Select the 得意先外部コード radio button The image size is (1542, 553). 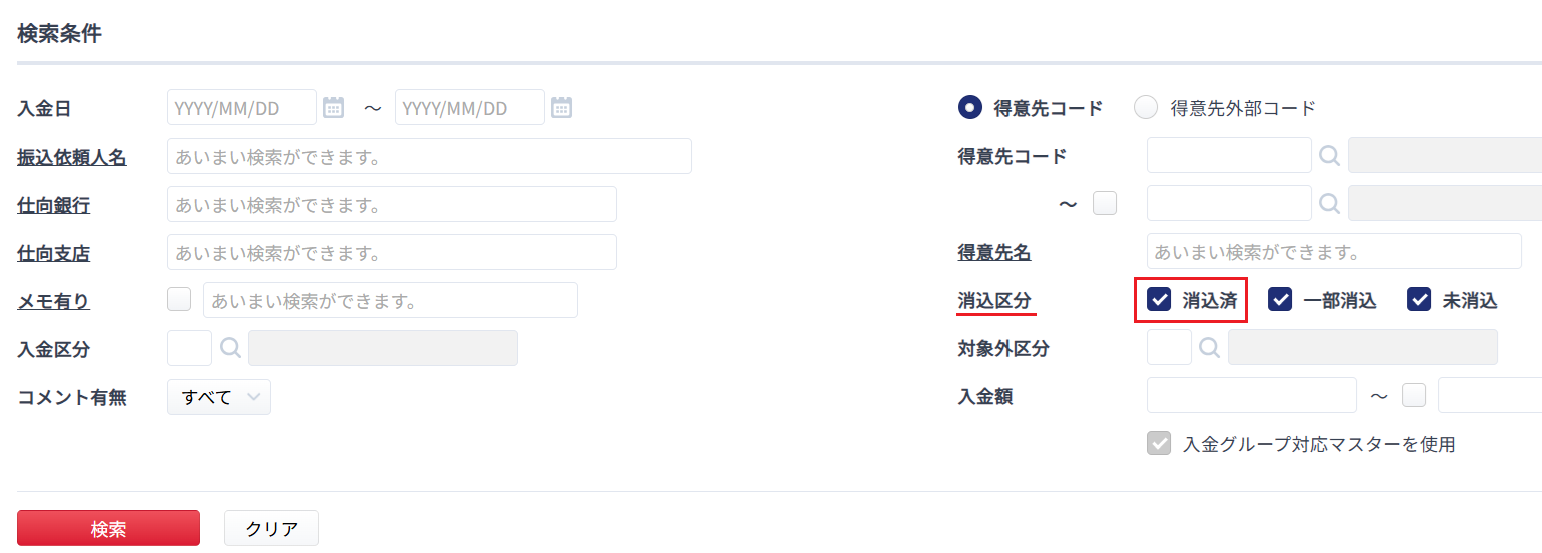click(x=1146, y=107)
